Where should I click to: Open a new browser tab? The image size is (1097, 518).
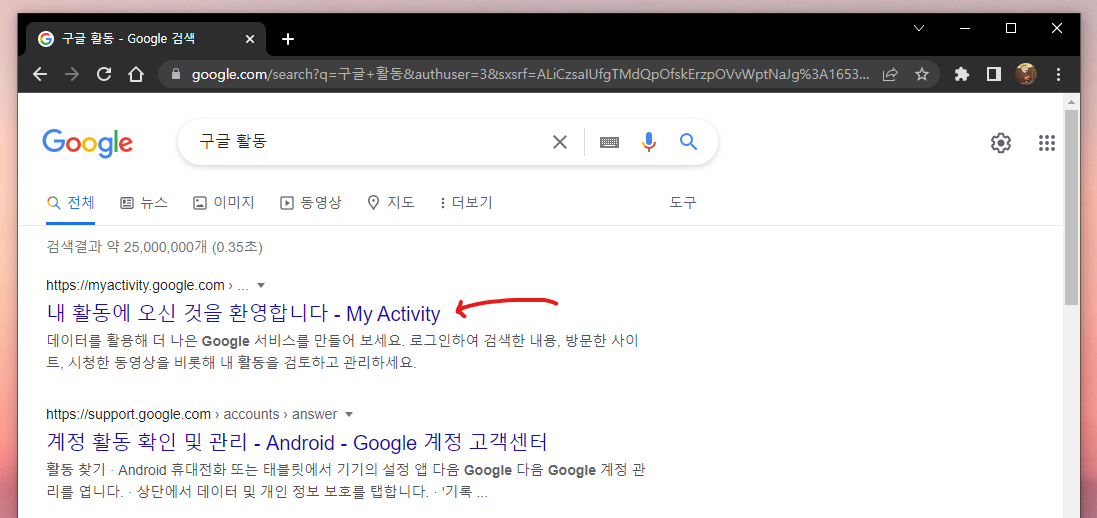288,39
